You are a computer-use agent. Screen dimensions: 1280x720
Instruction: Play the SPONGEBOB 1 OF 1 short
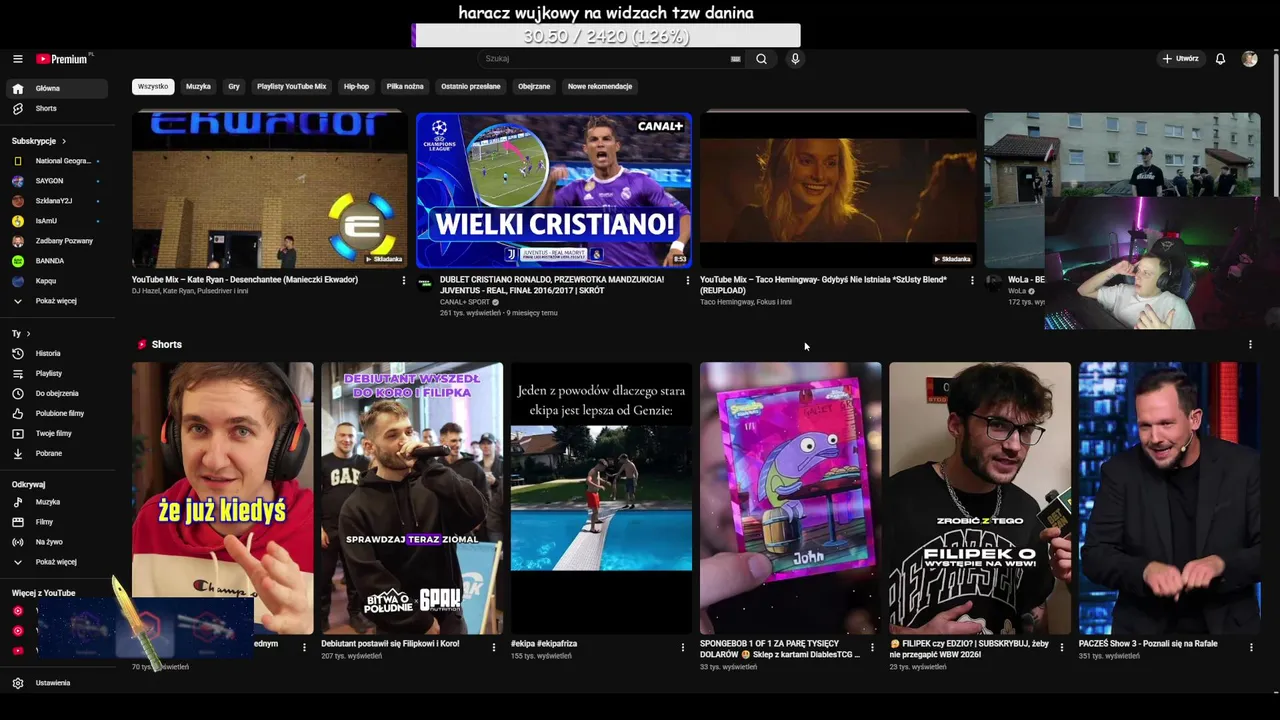pyautogui.click(x=790, y=498)
